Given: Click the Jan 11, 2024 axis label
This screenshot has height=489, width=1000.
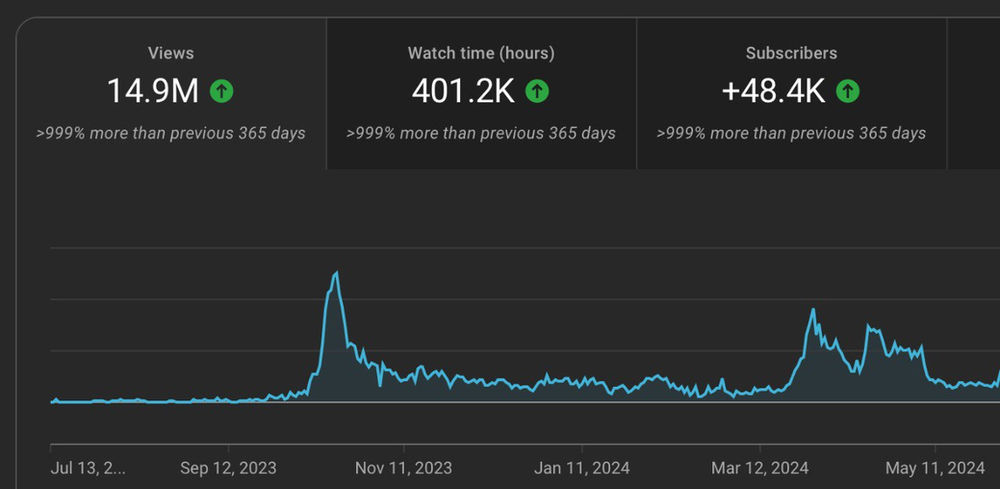Looking at the screenshot, I should [x=582, y=468].
